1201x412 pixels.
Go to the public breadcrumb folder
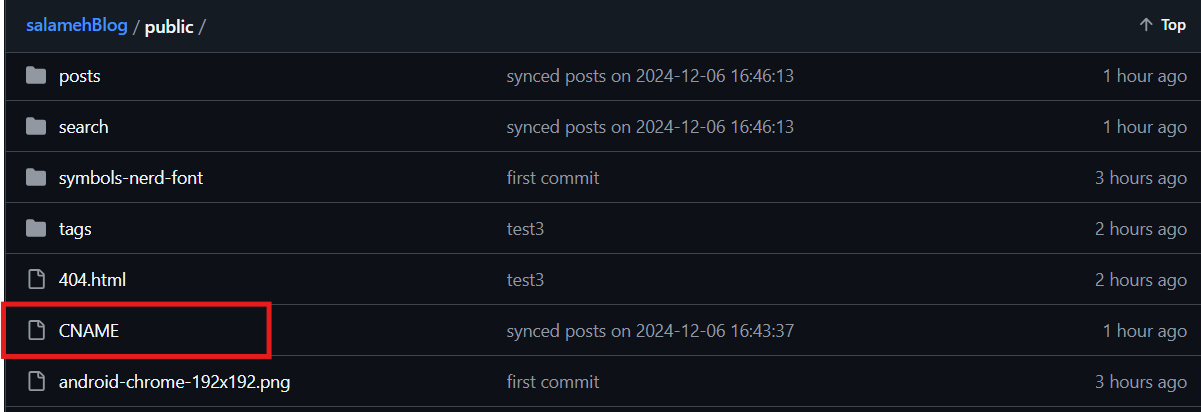[x=169, y=27]
